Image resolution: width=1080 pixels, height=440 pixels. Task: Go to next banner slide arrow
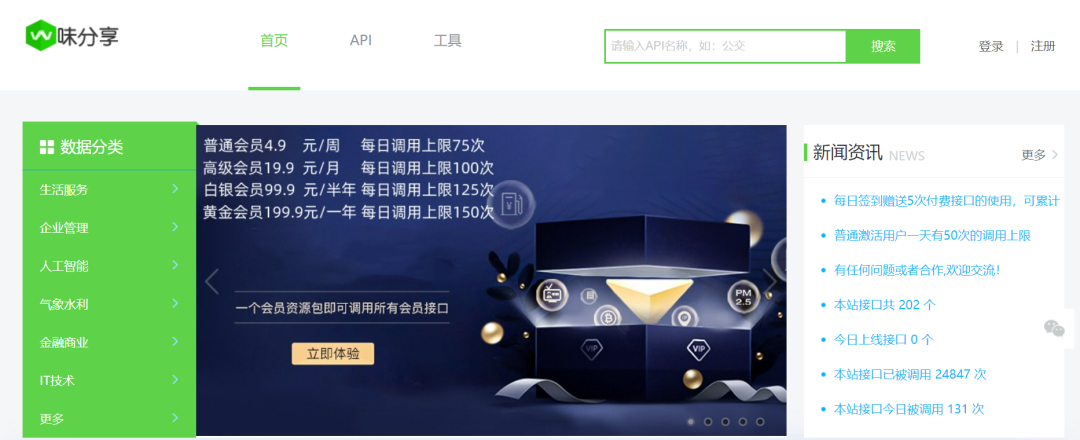(x=770, y=282)
